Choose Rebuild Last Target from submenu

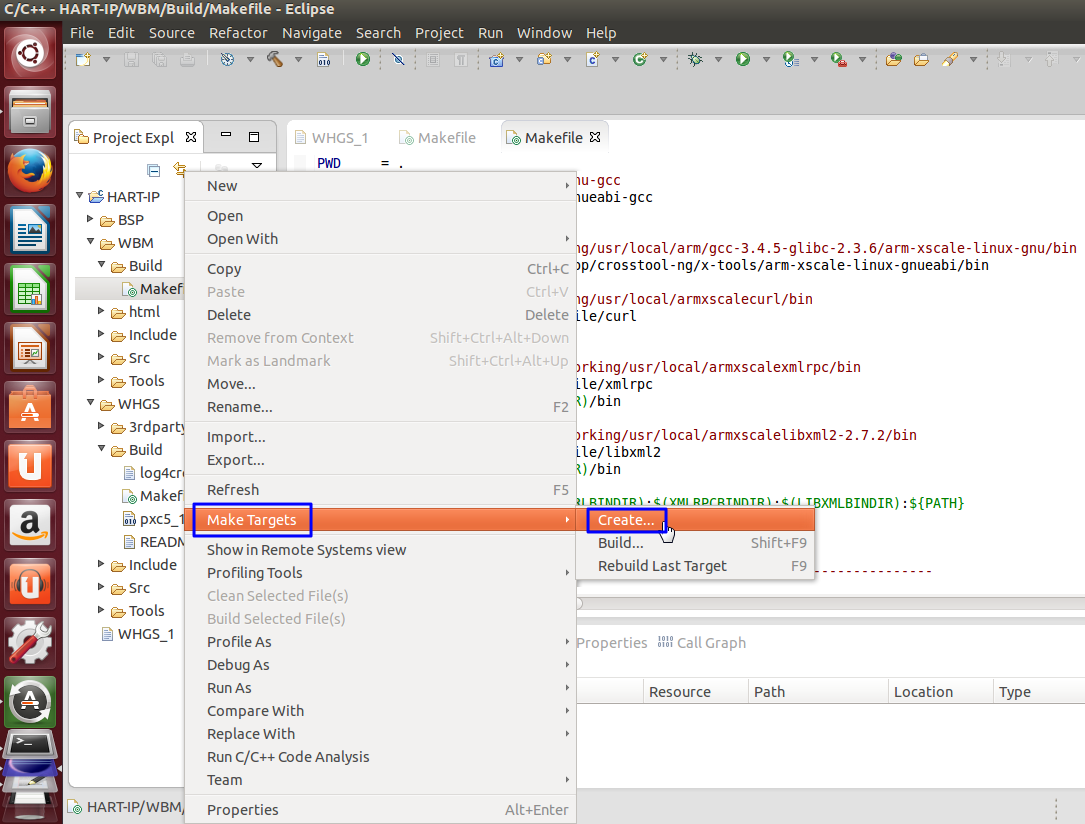point(662,566)
